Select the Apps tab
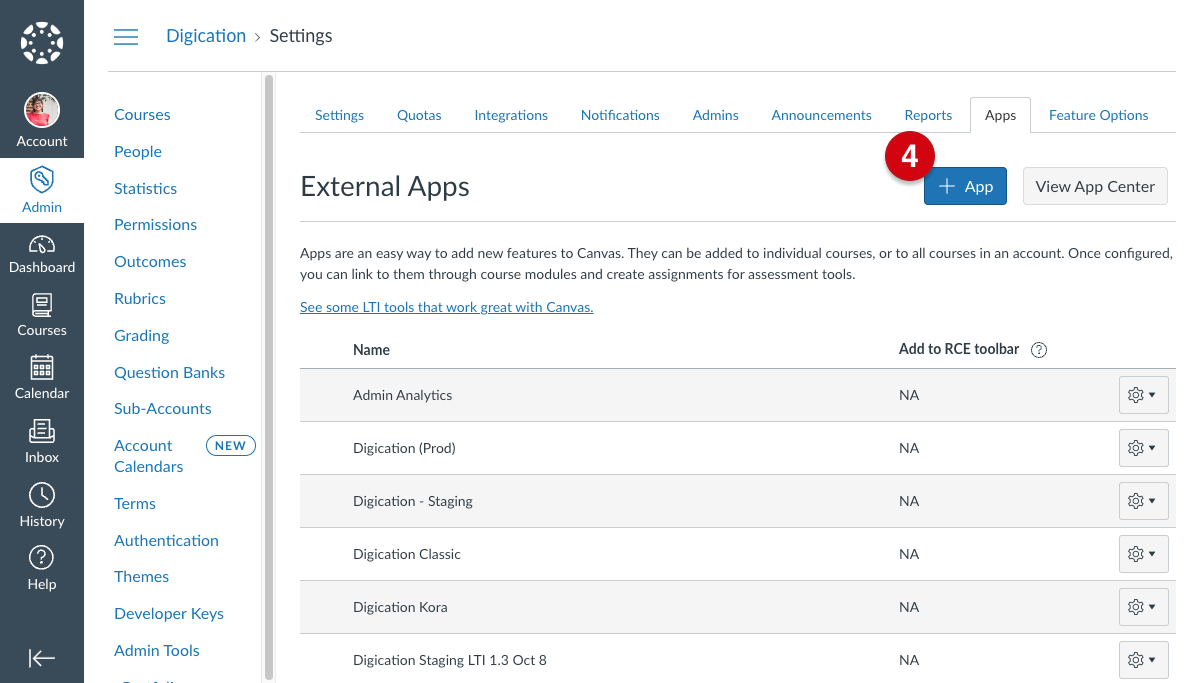The width and height of the screenshot is (1200, 683). (1000, 115)
